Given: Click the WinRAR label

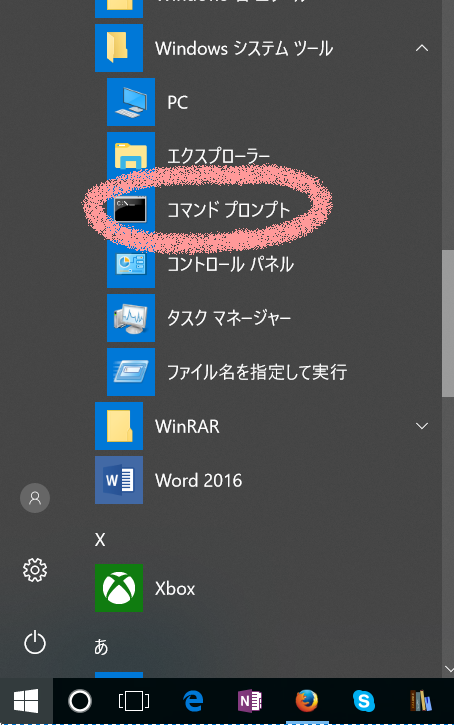Looking at the screenshot, I should (187, 426).
